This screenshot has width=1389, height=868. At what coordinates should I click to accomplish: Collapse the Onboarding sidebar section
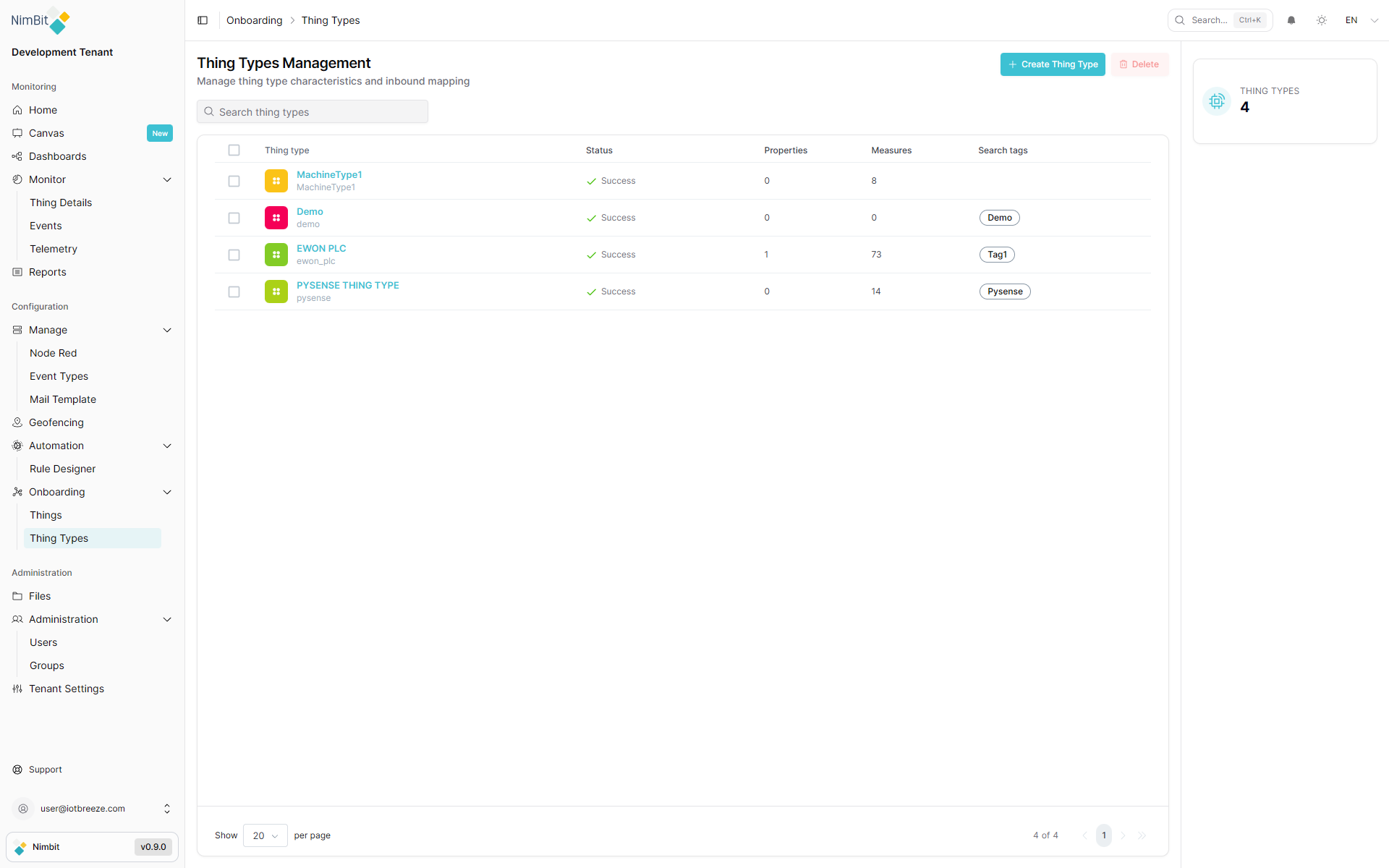coord(167,492)
